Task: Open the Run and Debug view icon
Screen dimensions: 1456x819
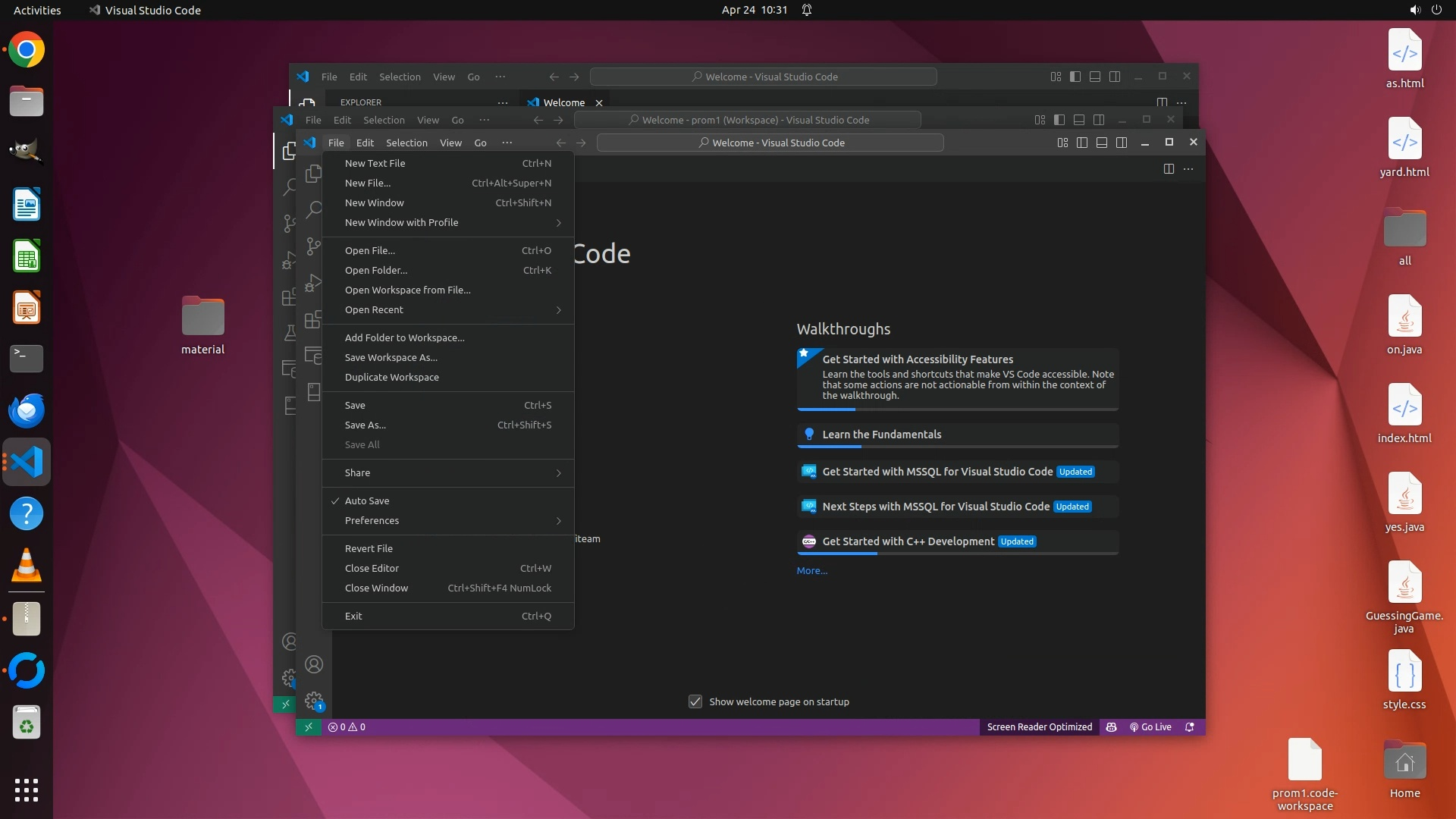Action: (x=313, y=283)
